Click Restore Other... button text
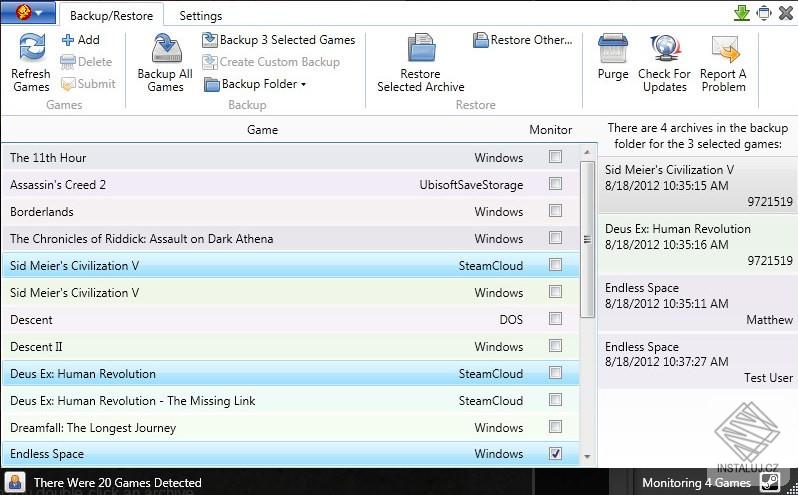This screenshot has height=495, width=798. [x=531, y=40]
